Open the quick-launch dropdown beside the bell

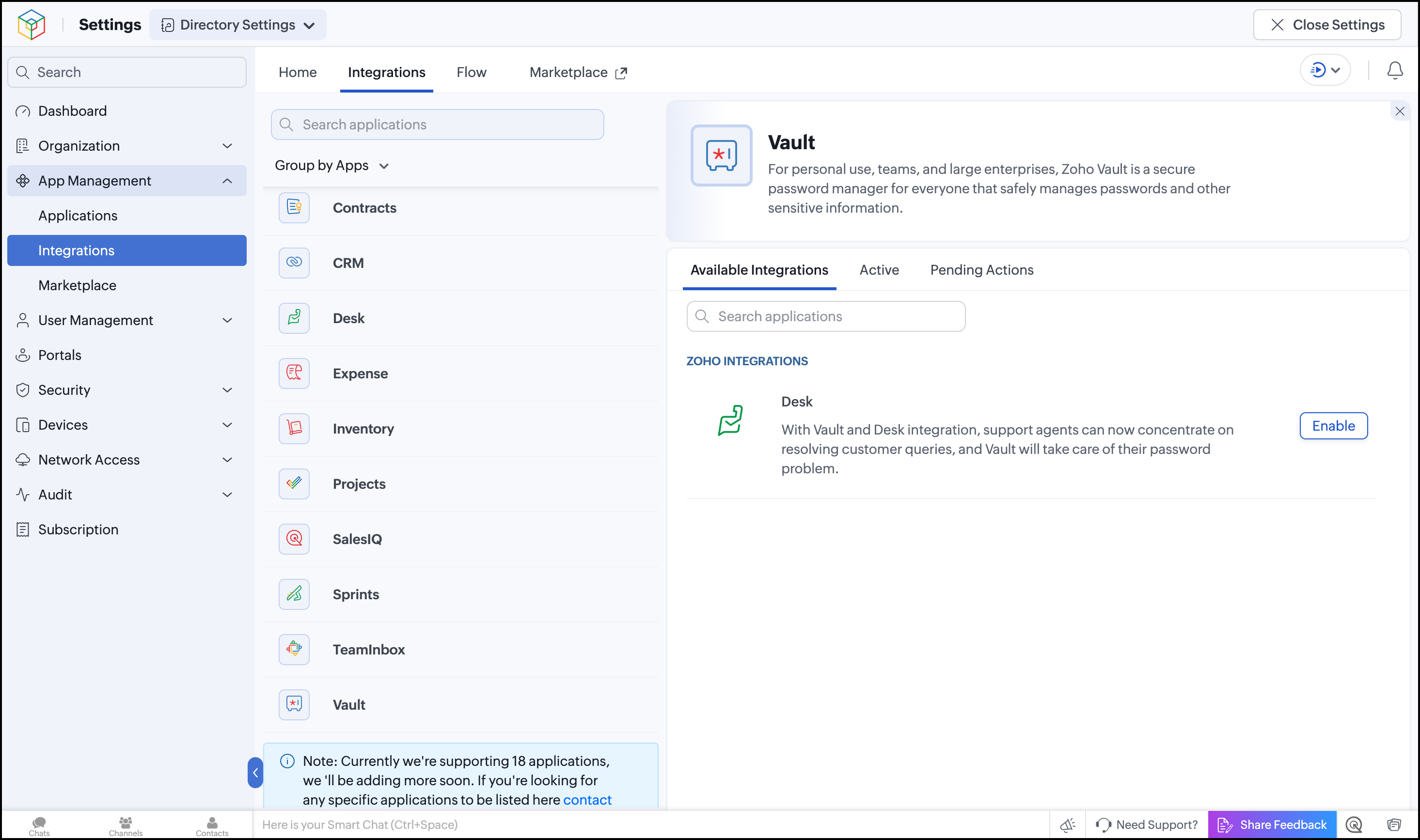pos(1325,70)
